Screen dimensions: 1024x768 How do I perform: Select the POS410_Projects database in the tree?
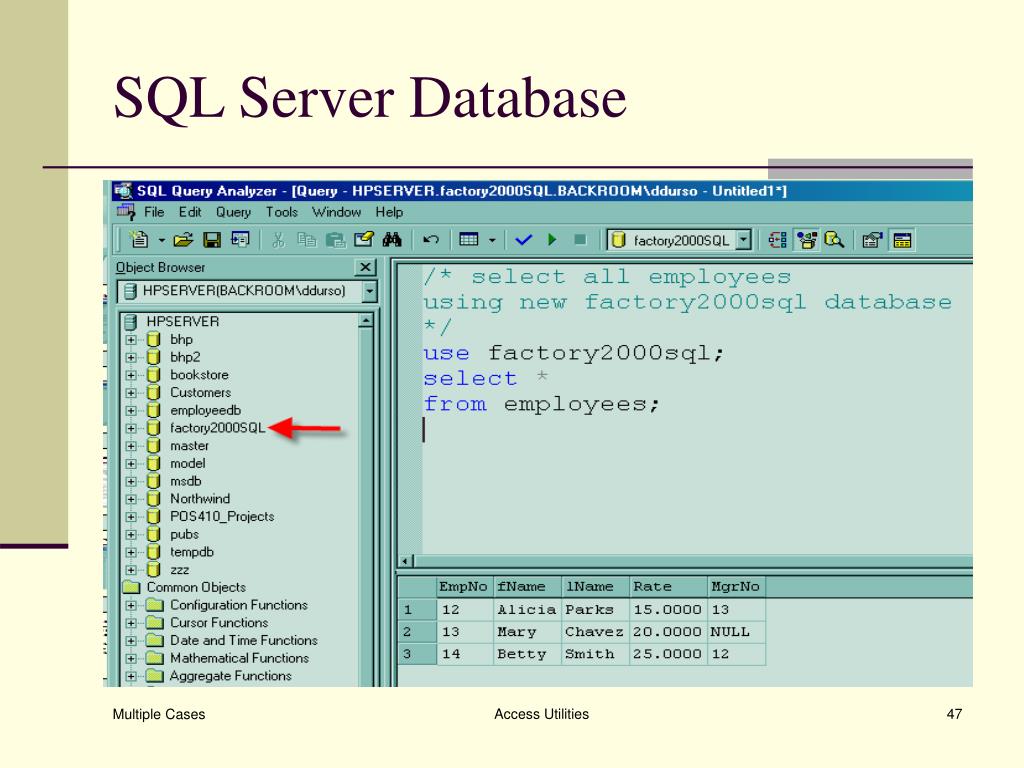click(222, 517)
